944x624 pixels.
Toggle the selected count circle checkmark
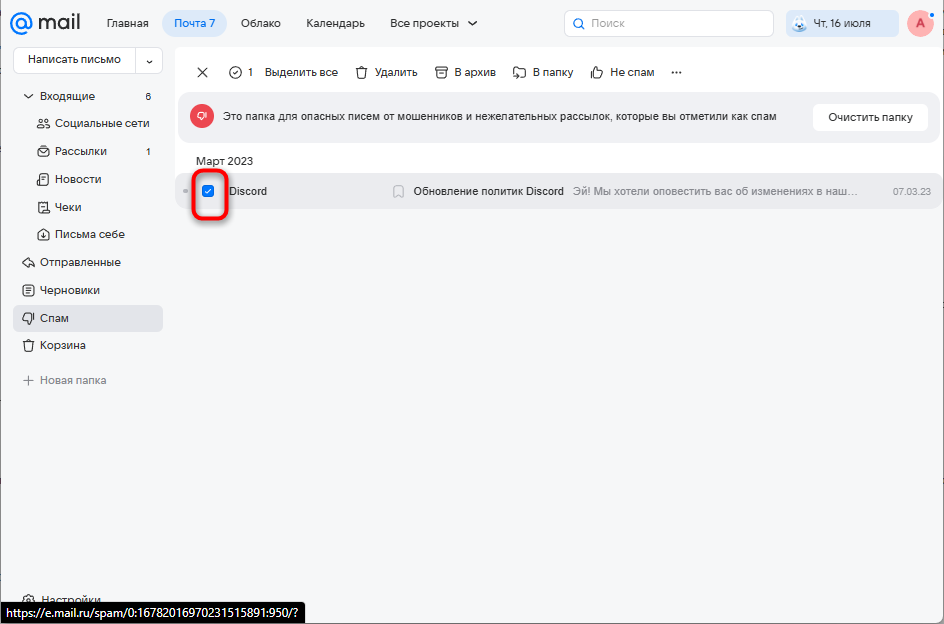(x=235, y=72)
